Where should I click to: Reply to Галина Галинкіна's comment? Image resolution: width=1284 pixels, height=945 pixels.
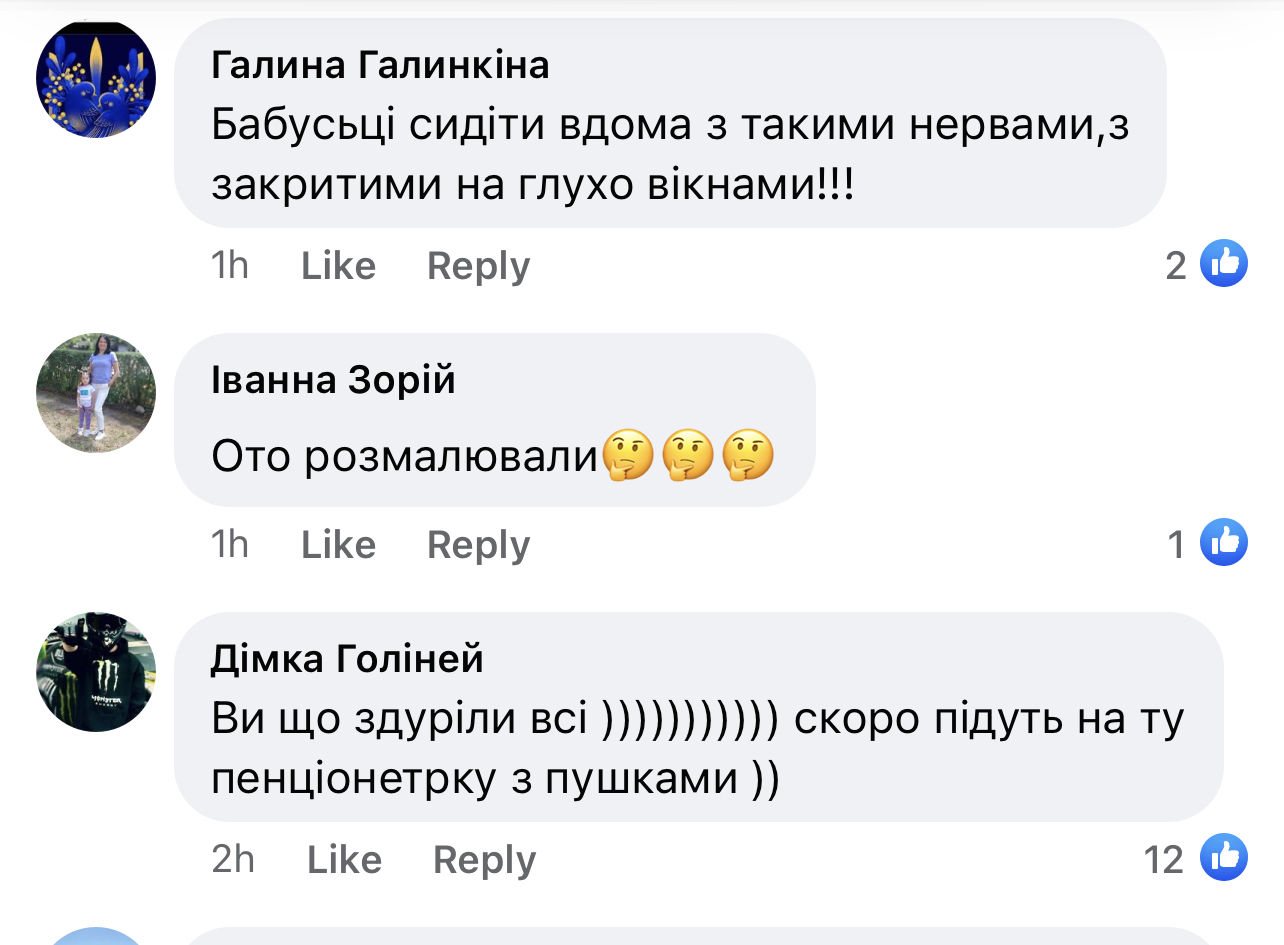click(478, 266)
